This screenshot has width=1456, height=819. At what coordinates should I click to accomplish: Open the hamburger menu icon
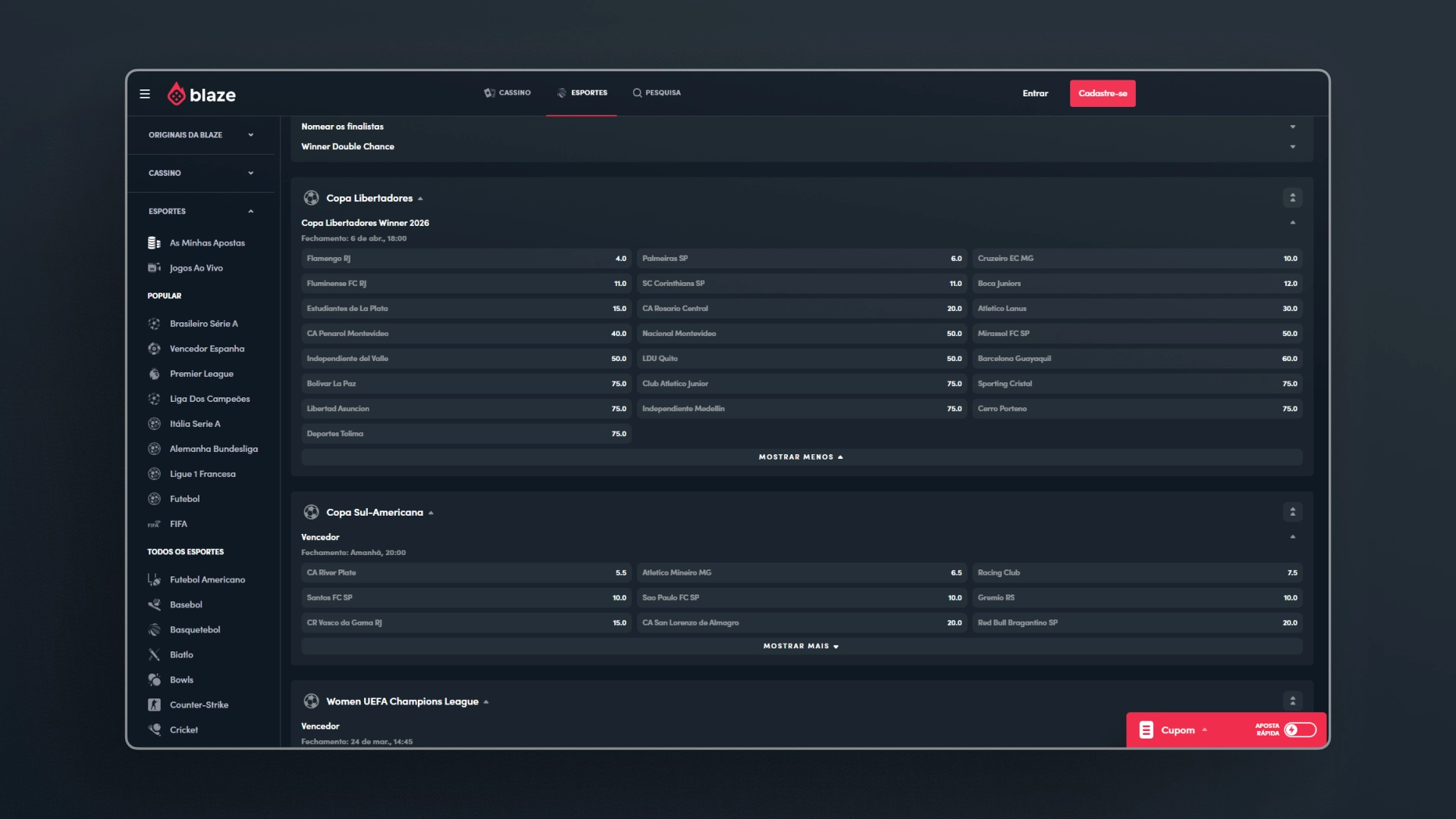[145, 94]
